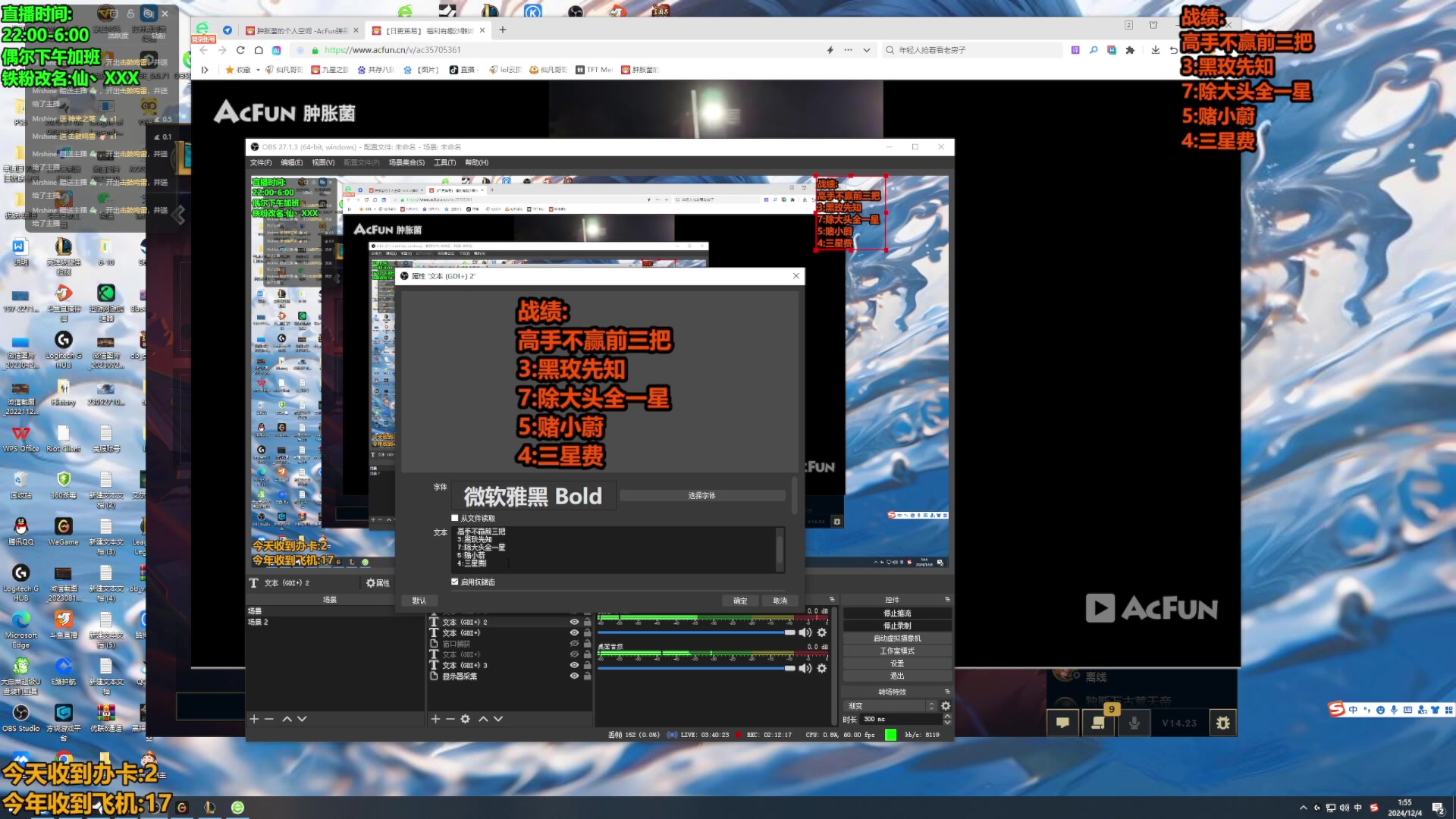
Task: Remove selected scene with minus button
Action: coord(268,719)
